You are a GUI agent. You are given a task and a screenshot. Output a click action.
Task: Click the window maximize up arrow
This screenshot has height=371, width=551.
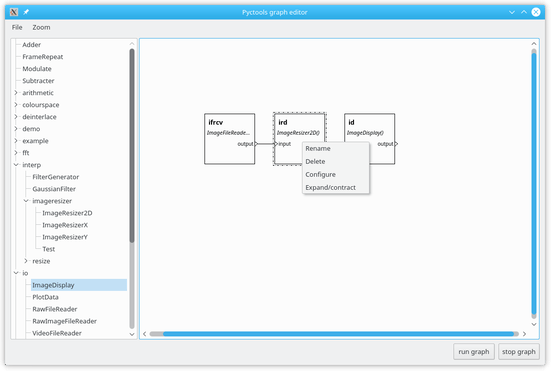point(524,12)
